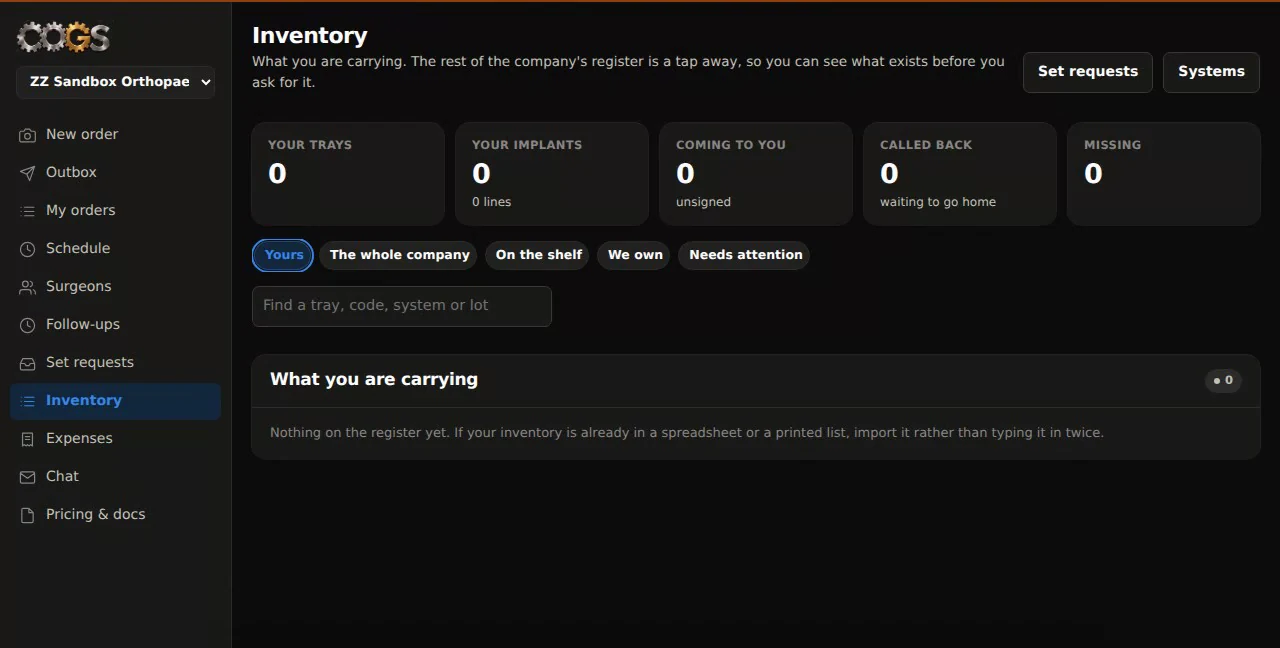Click the What you are carrying heading
The image size is (1280, 648).
click(x=374, y=380)
